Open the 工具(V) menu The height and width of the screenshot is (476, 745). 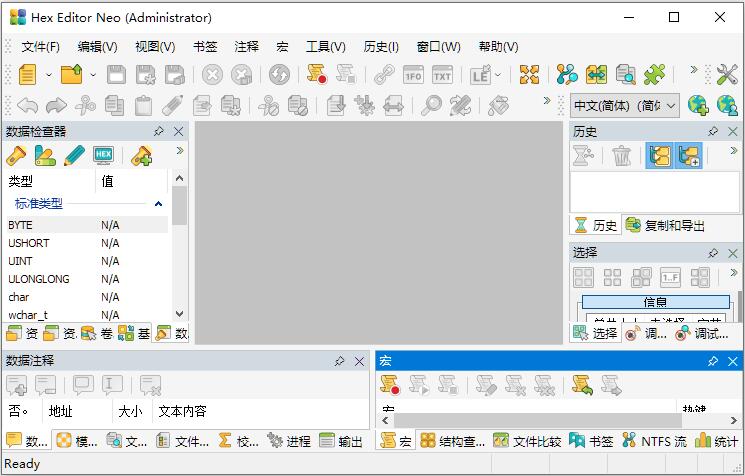325,47
